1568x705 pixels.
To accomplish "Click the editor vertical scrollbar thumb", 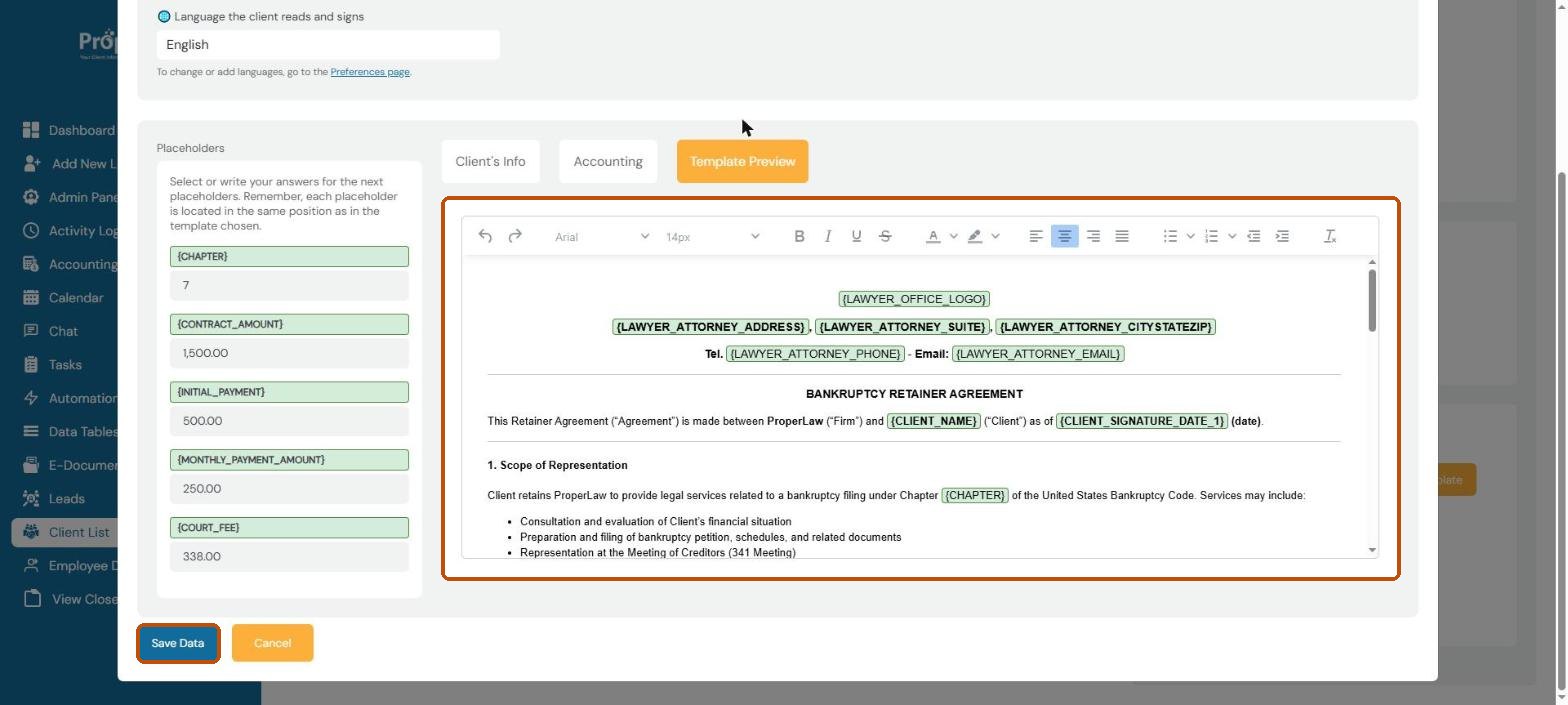I will pyautogui.click(x=1372, y=300).
